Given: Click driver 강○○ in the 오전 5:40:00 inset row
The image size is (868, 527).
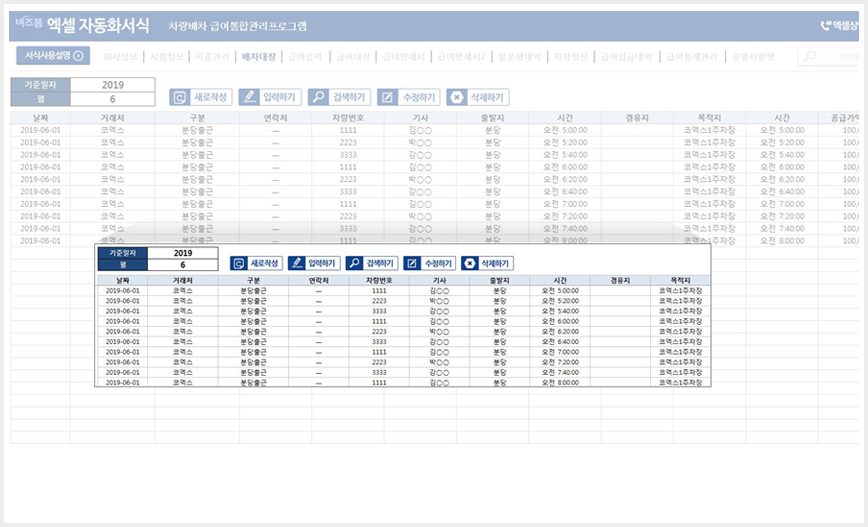Looking at the screenshot, I should [440, 311].
